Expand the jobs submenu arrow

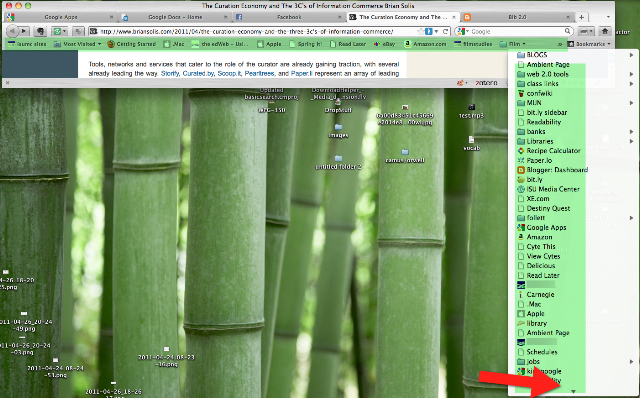tap(631, 362)
